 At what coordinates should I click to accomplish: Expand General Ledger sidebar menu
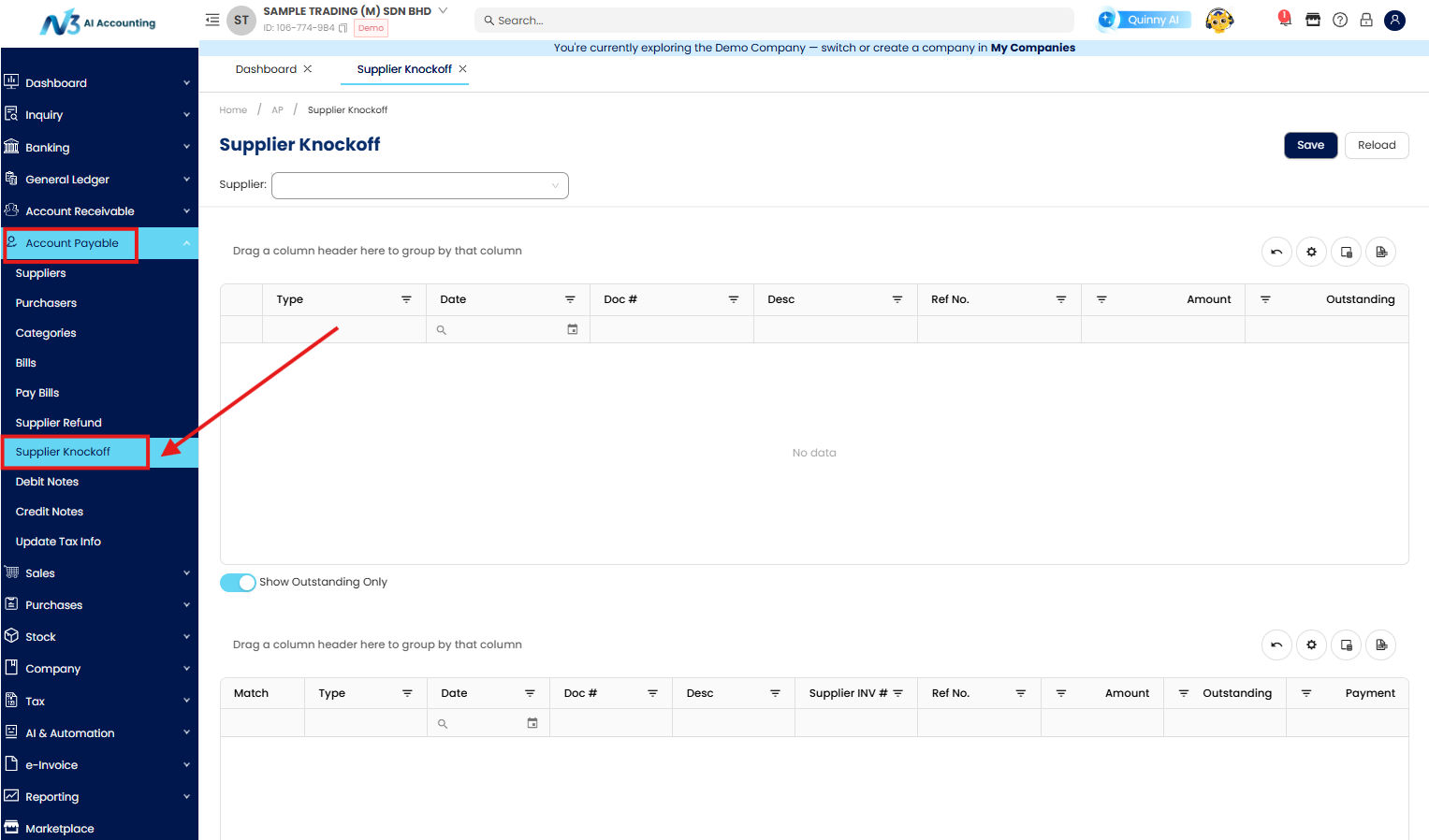click(99, 180)
